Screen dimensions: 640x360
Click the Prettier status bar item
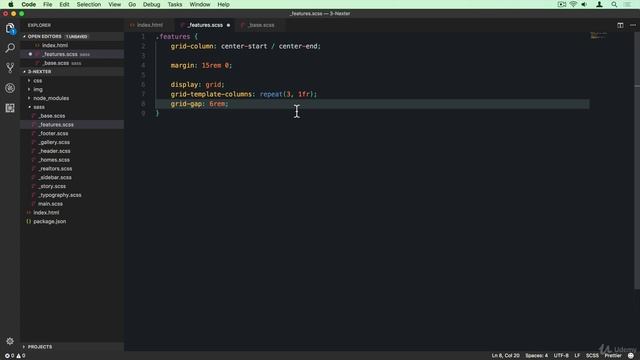613,356
